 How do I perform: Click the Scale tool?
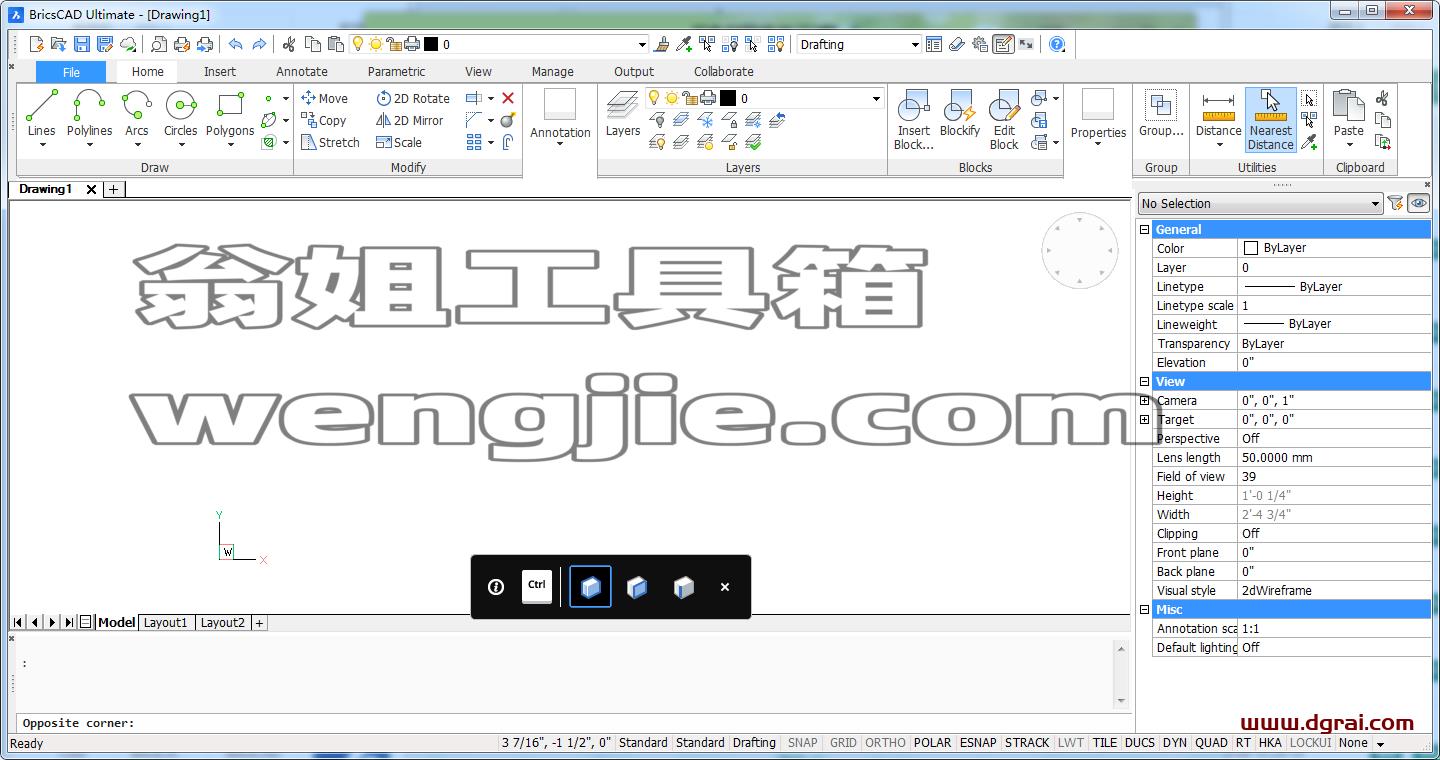click(x=399, y=142)
